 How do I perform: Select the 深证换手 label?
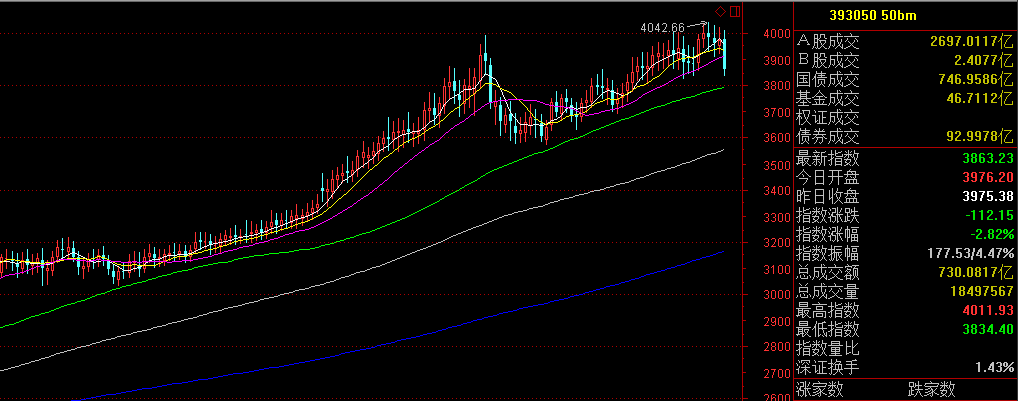pos(828,367)
